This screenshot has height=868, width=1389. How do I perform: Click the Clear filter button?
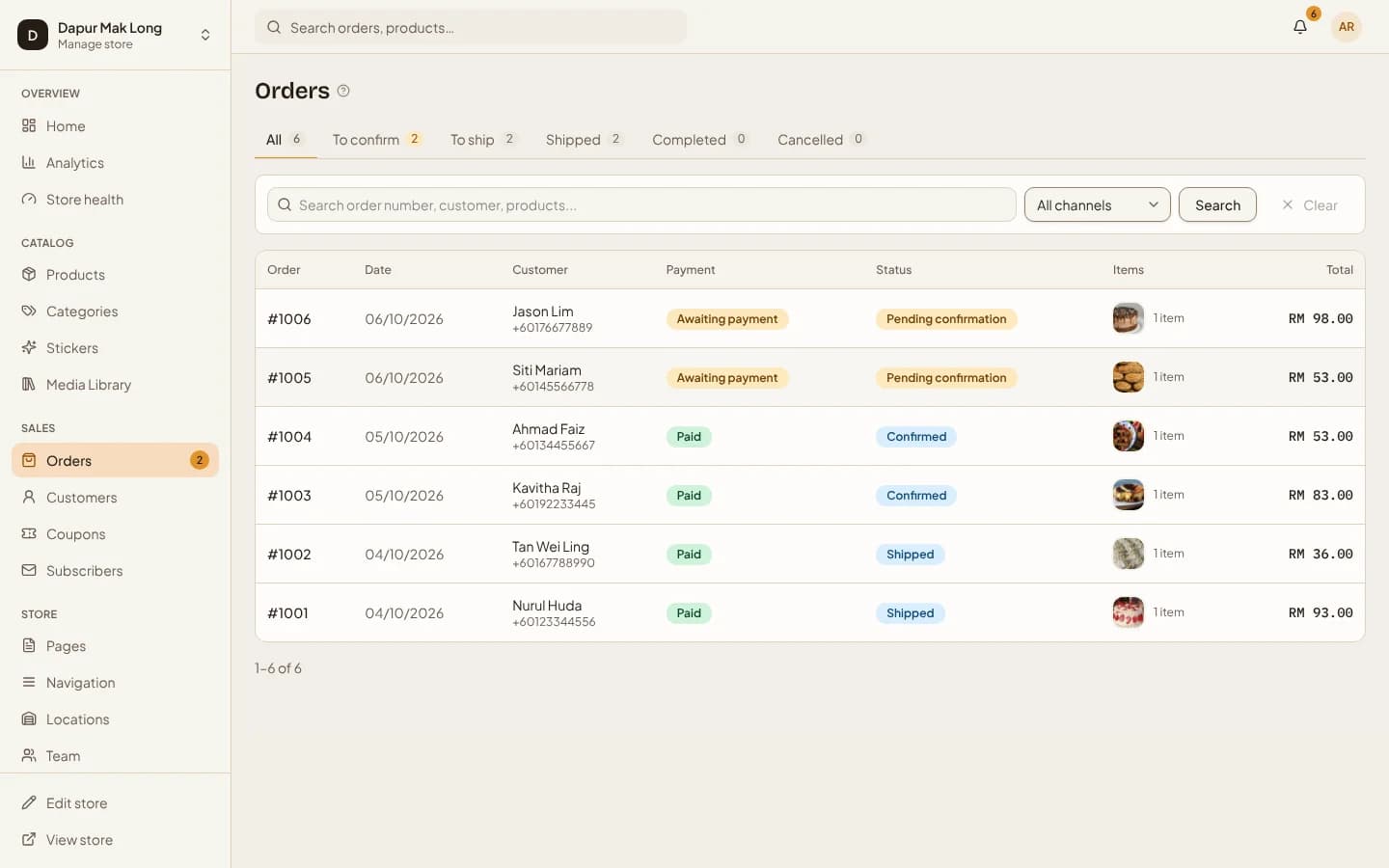click(x=1309, y=204)
